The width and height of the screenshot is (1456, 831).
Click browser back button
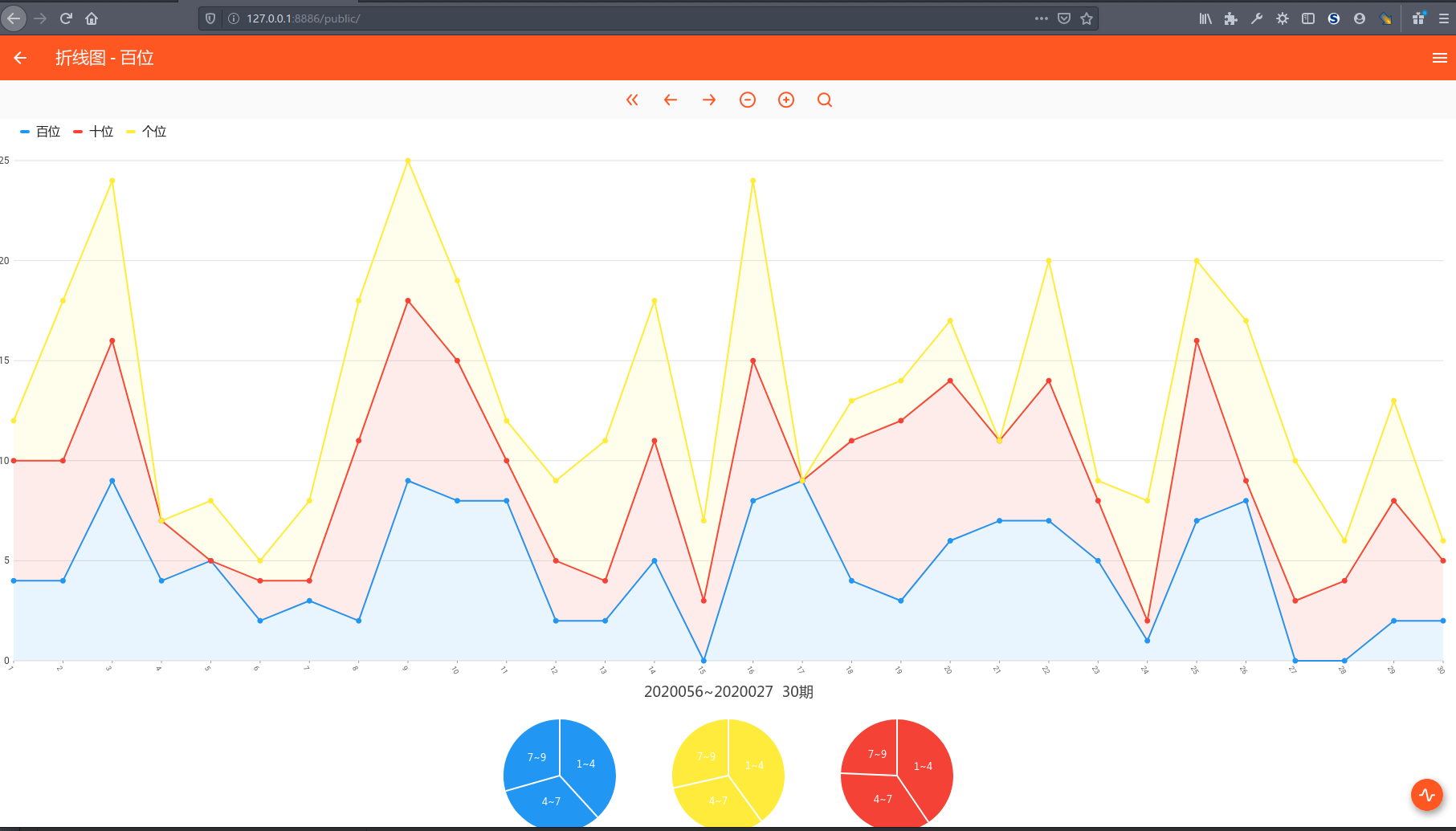click(14, 18)
